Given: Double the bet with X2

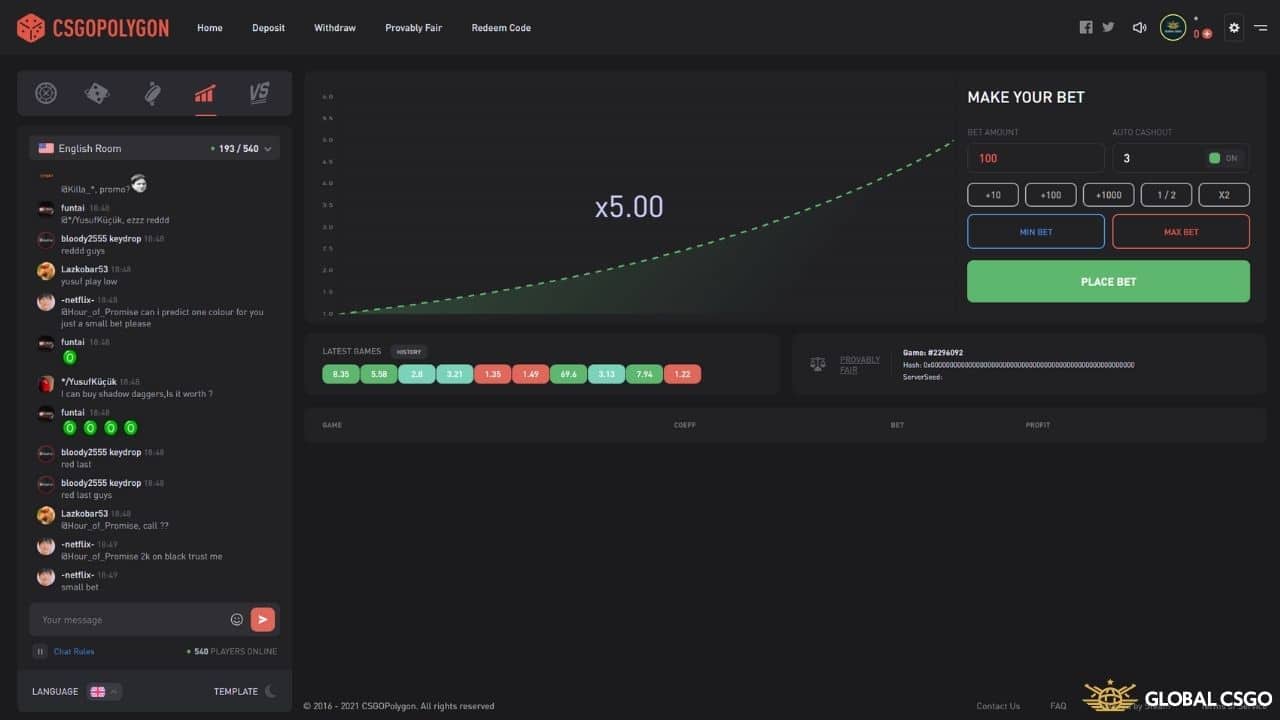Looking at the screenshot, I should click(1224, 195).
